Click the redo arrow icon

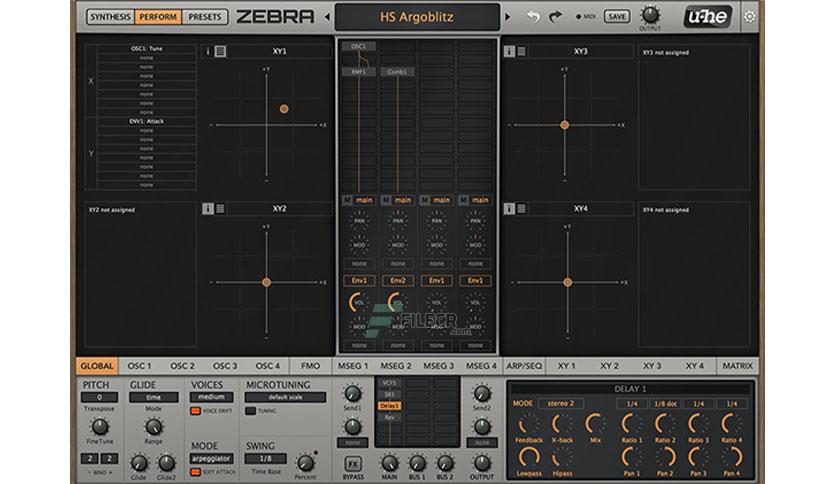(556, 17)
